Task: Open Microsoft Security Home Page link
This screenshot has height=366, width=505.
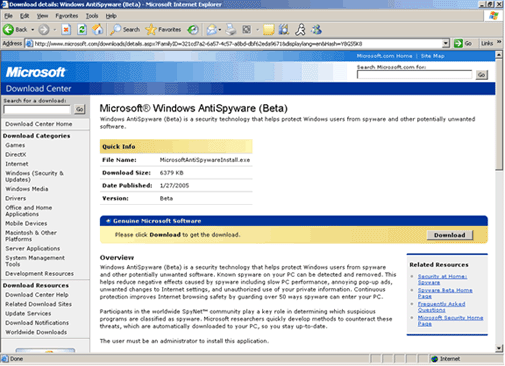Action: pyautogui.click(x=450, y=321)
